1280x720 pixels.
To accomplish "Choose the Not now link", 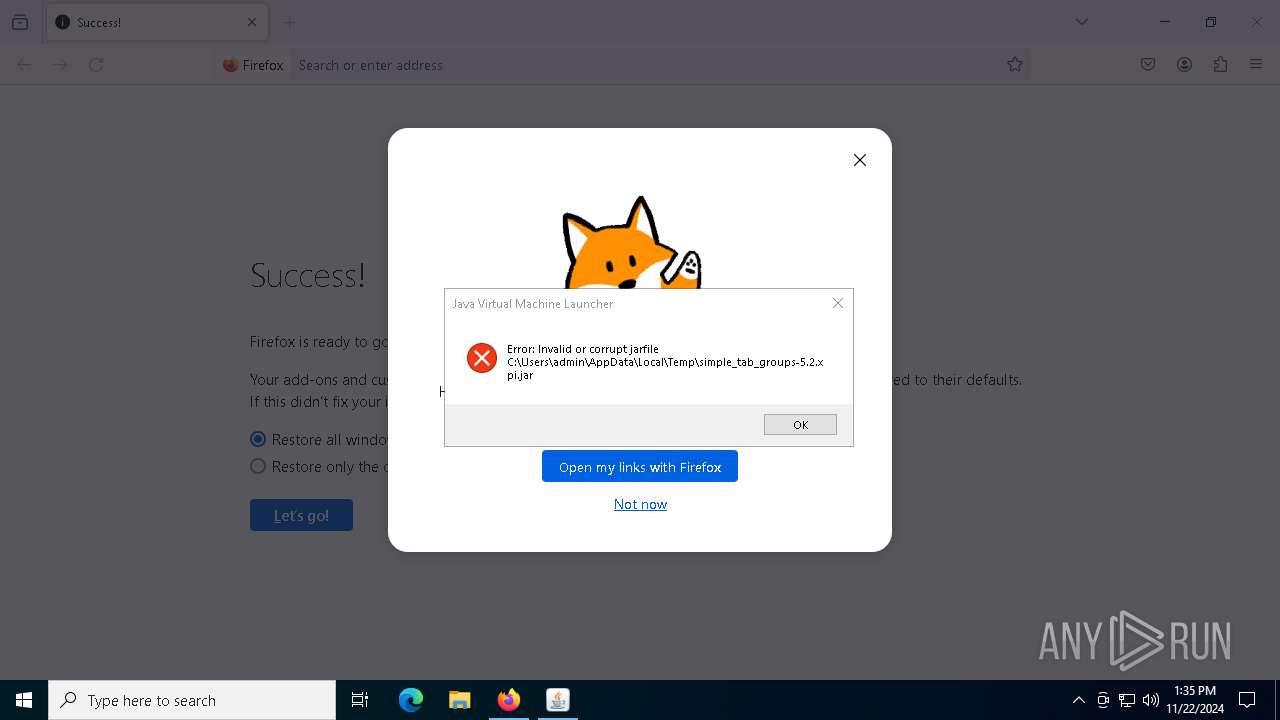I will pyautogui.click(x=640, y=504).
